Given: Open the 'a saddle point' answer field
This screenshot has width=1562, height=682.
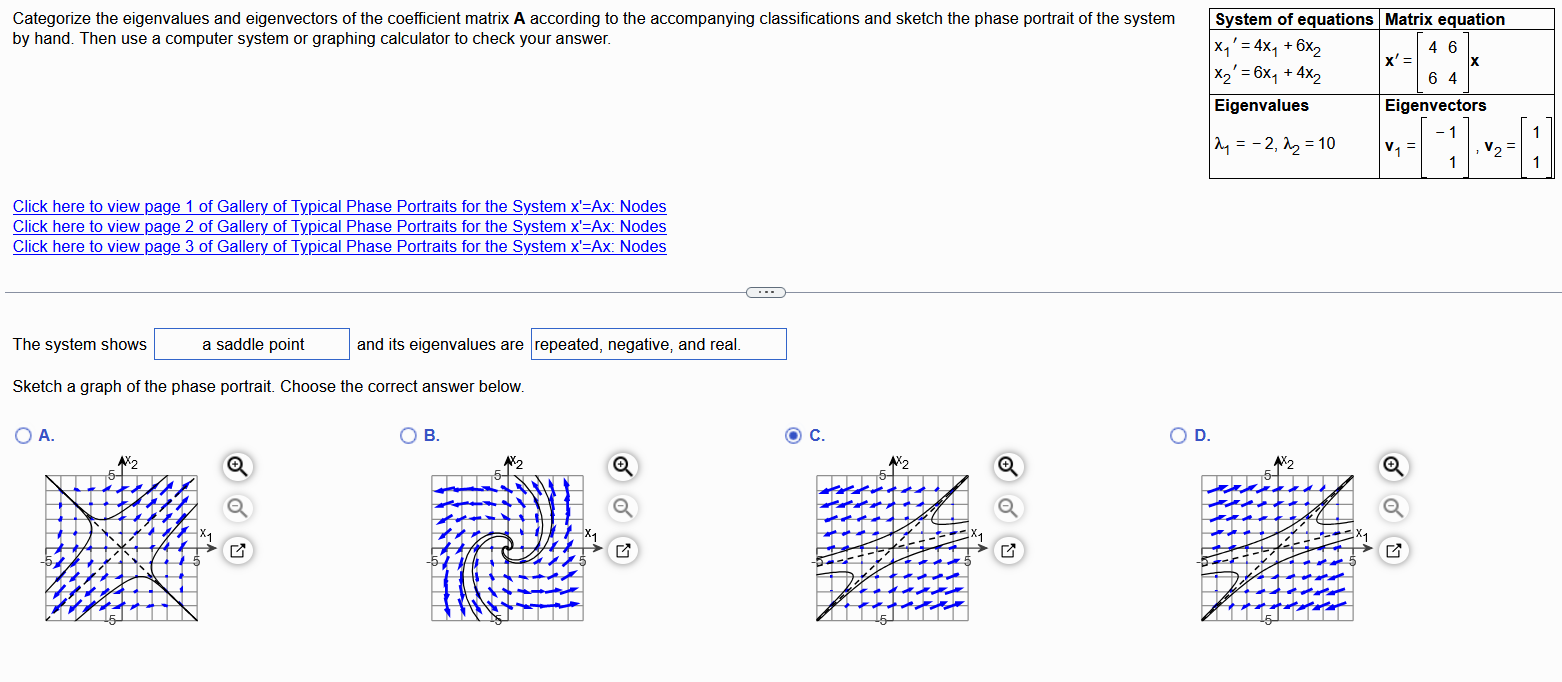Looking at the screenshot, I should coord(251,343).
